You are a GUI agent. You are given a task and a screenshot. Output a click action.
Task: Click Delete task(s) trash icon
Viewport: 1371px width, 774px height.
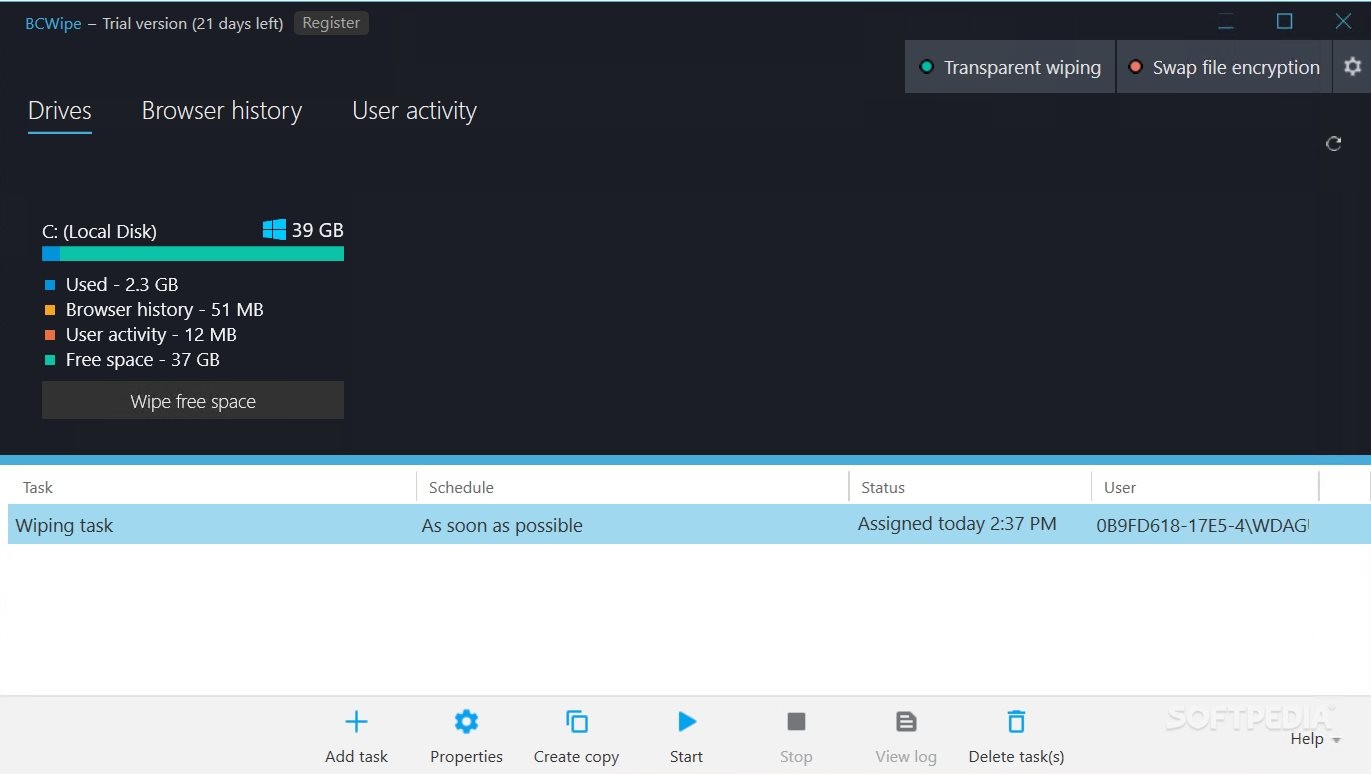click(1016, 722)
